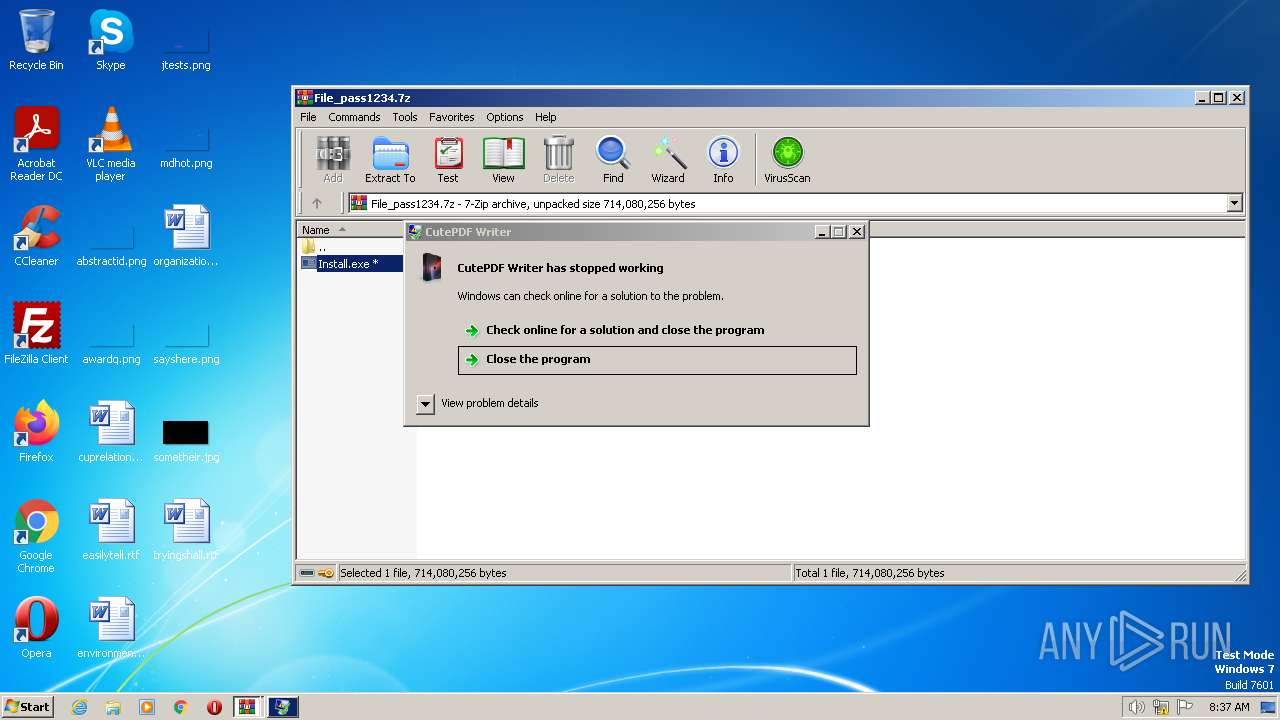Screen dimensions: 1280x720
Task: Click 'Selected 1 file, 714,080,256 bytes' status text
Action: pos(423,573)
